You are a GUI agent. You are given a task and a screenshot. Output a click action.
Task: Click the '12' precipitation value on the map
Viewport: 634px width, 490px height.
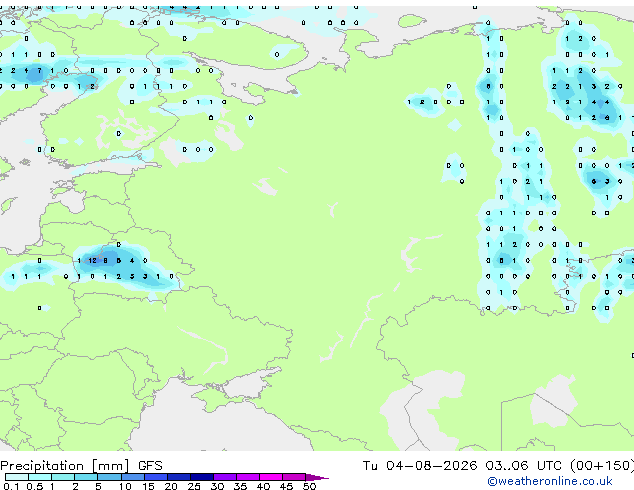pos(92,261)
